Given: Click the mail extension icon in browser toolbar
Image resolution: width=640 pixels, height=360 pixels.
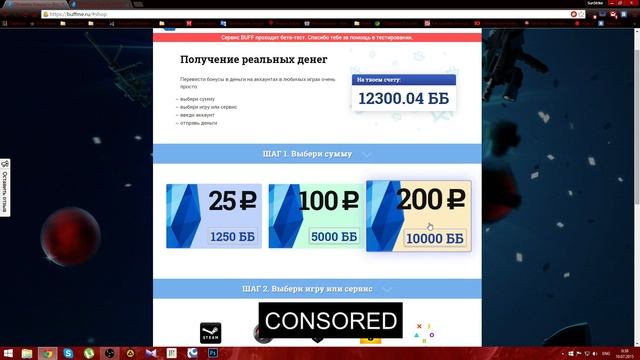Looking at the screenshot, I should (613, 14).
